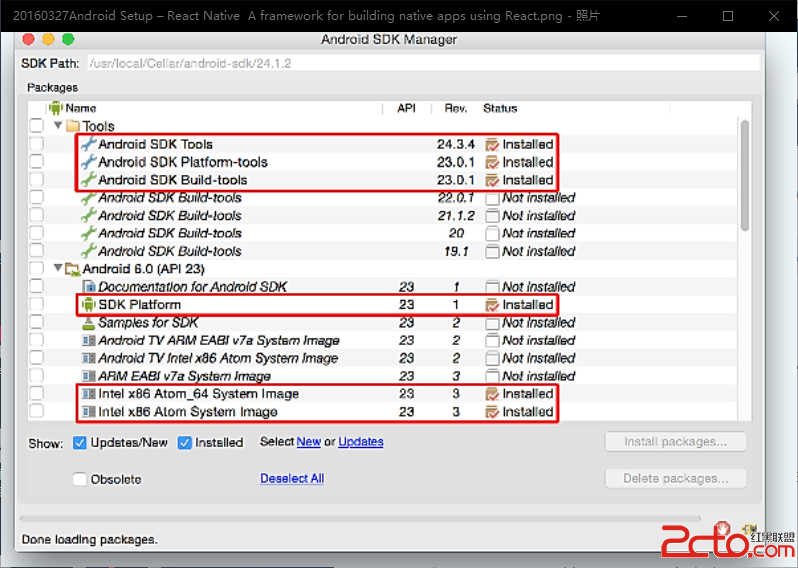This screenshot has height=568, width=798.
Task: Check the Intel x86 Atom System Image checkbox
Action: pyautogui.click(x=37, y=411)
